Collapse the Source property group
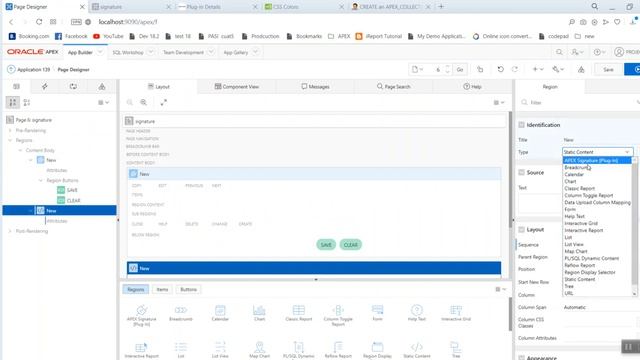This screenshot has width=640, height=360. pyautogui.click(x=521, y=172)
